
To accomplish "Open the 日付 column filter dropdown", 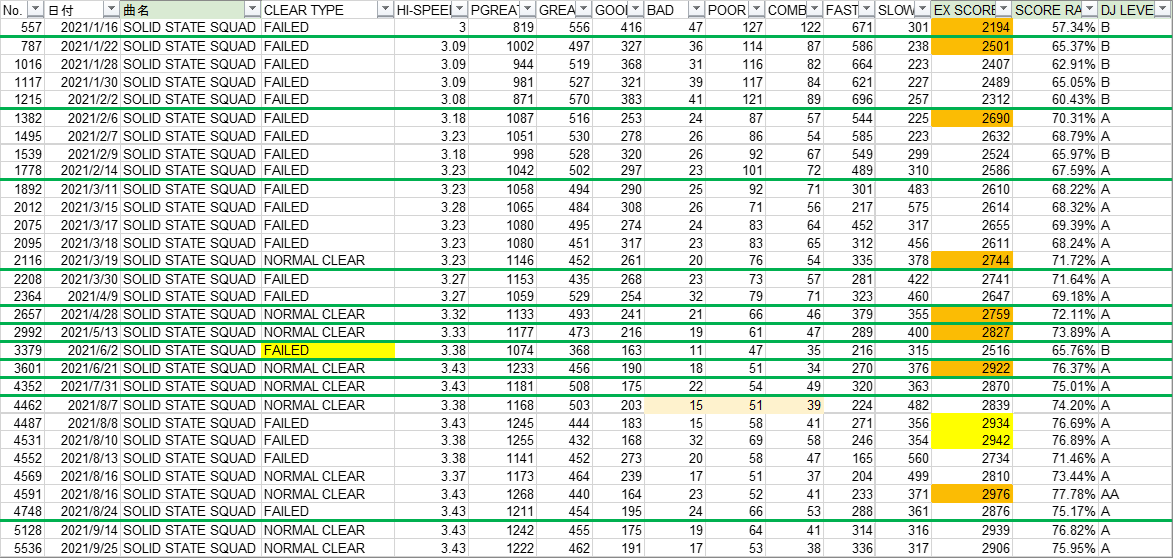I will click(x=111, y=10).
